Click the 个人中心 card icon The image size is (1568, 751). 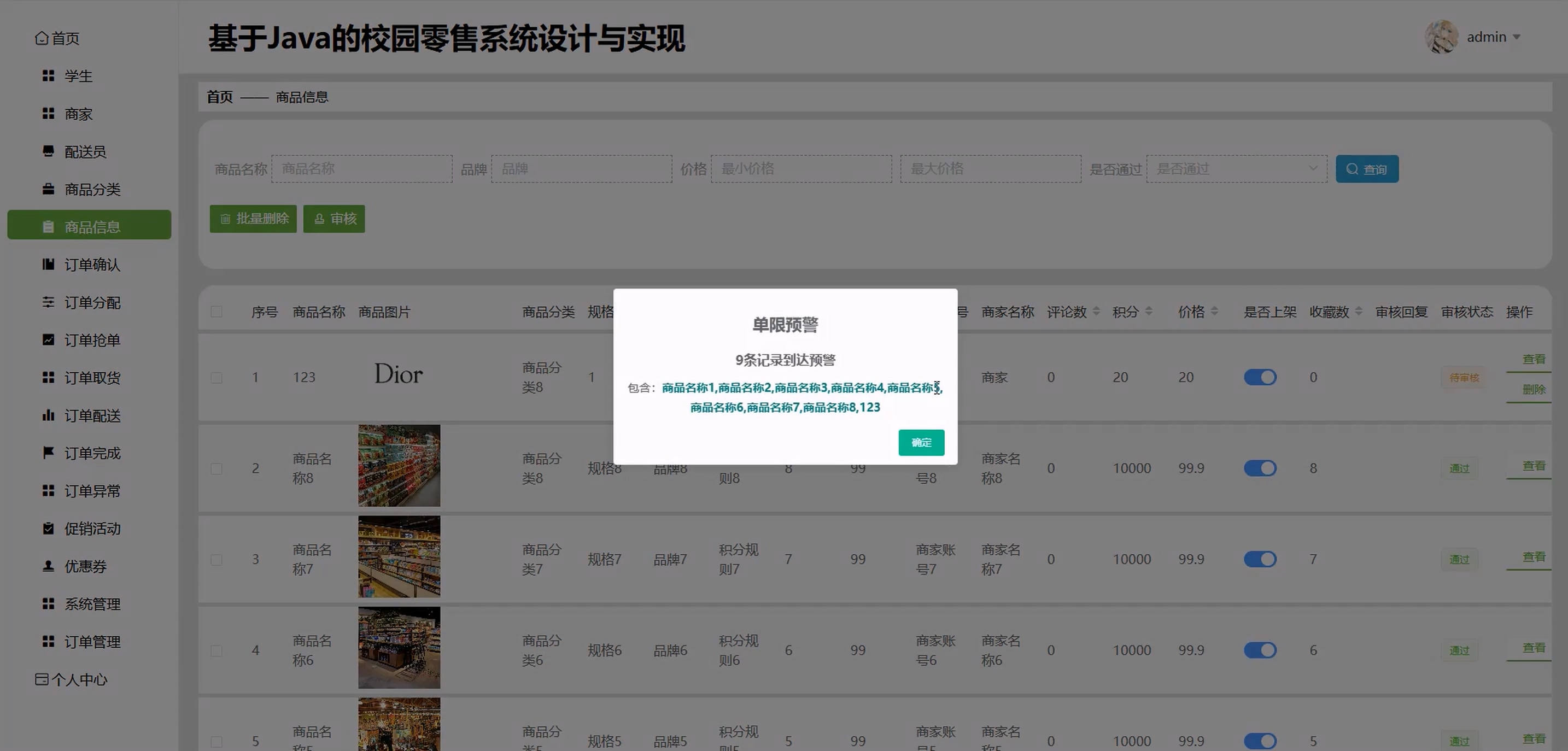click(x=42, y=679)
